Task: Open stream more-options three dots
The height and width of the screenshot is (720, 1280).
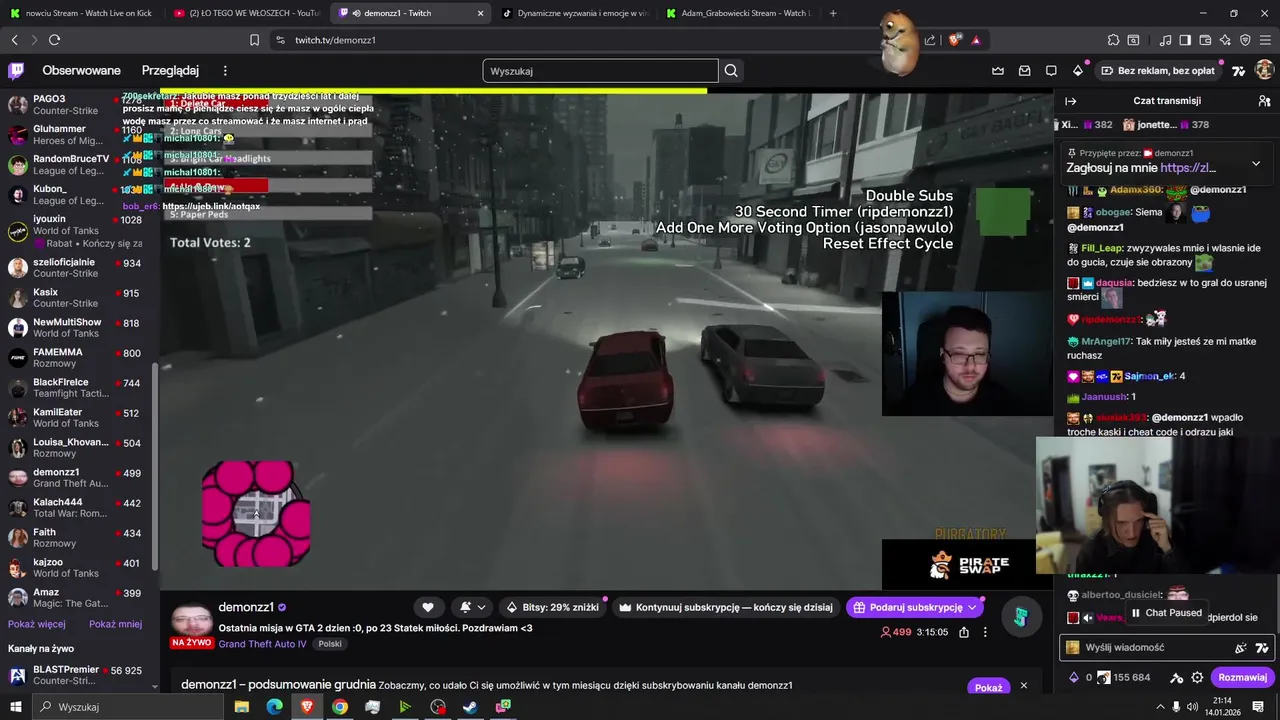Action: (x=985, y=632)
